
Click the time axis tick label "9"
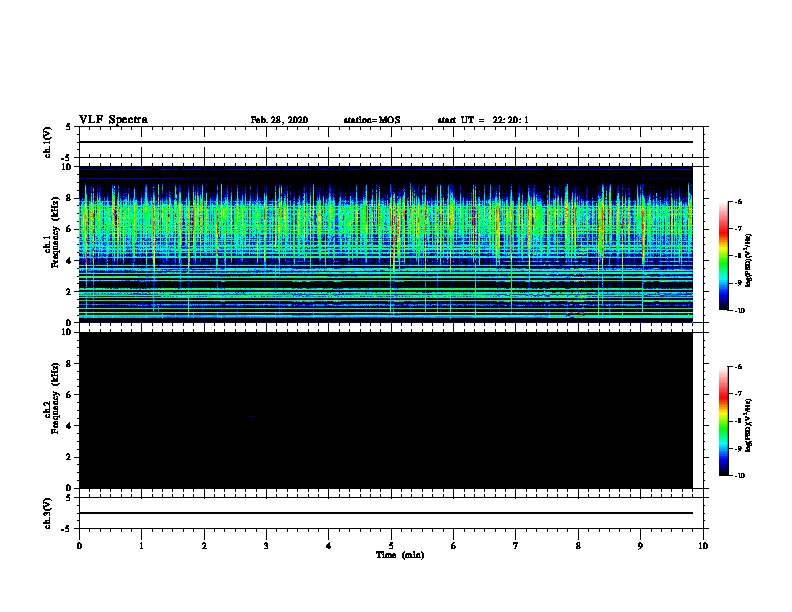click(640, 546)
